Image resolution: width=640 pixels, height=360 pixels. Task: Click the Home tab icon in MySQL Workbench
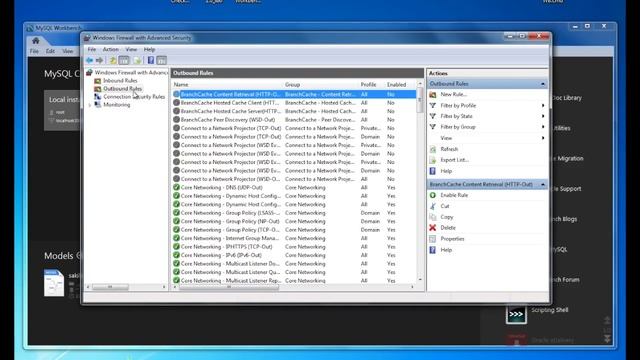click(x=36, y=41)
